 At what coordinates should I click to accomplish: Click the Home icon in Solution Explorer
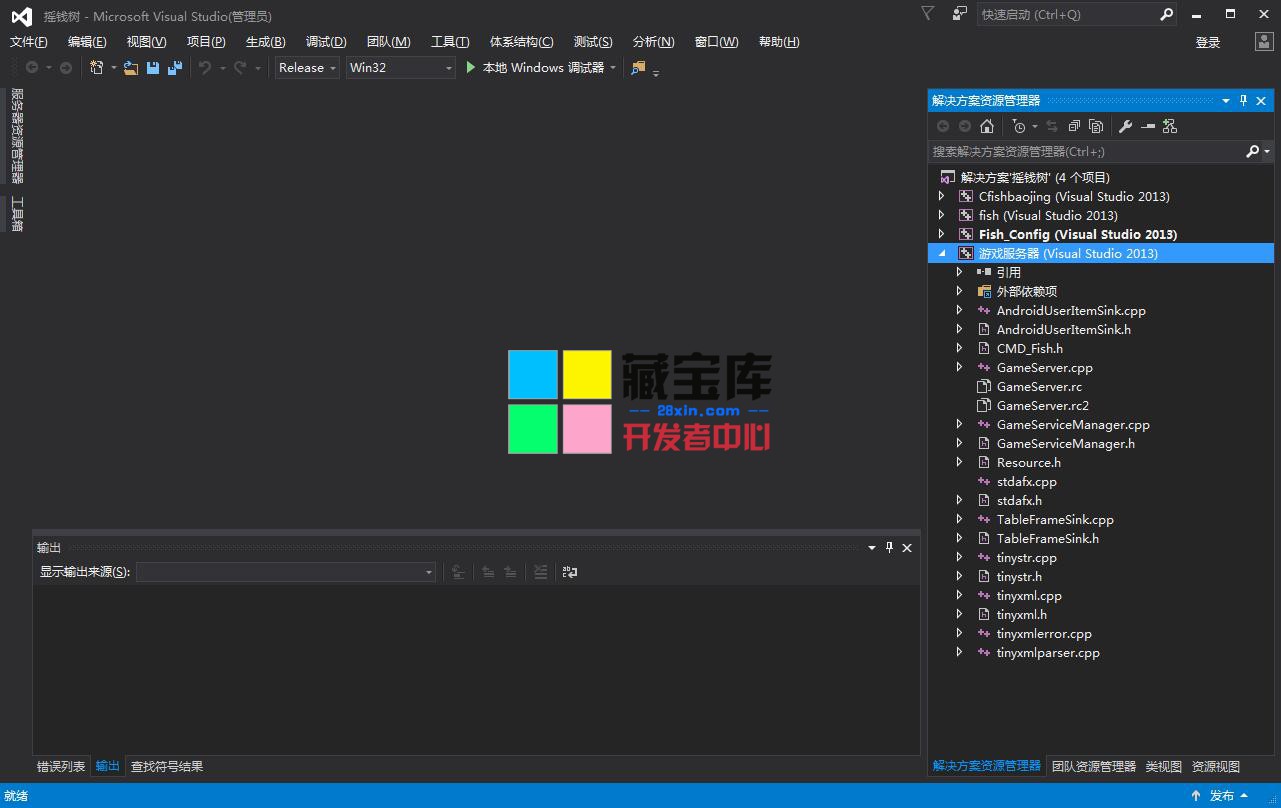coord(987,126)
